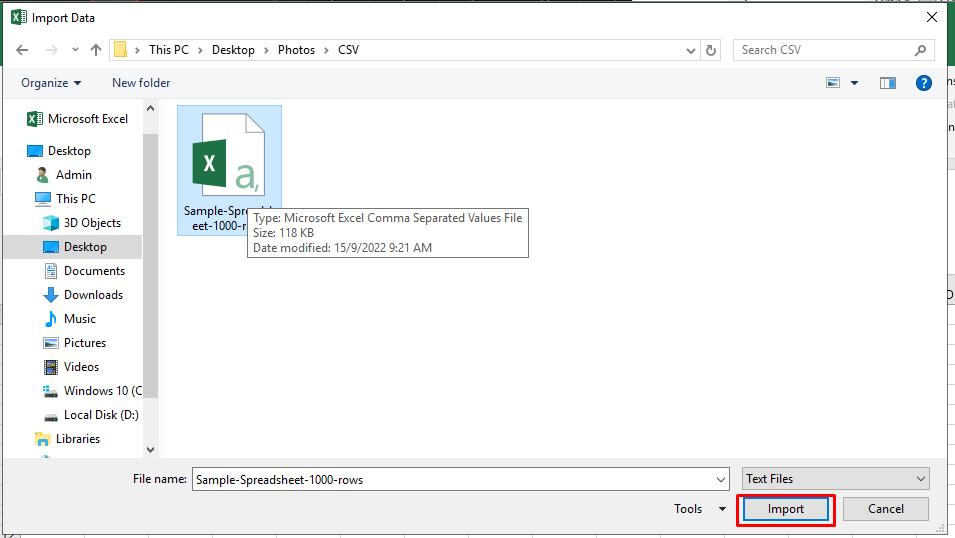Create a New folder
This screenshot has height=538, width=955.
141,83
